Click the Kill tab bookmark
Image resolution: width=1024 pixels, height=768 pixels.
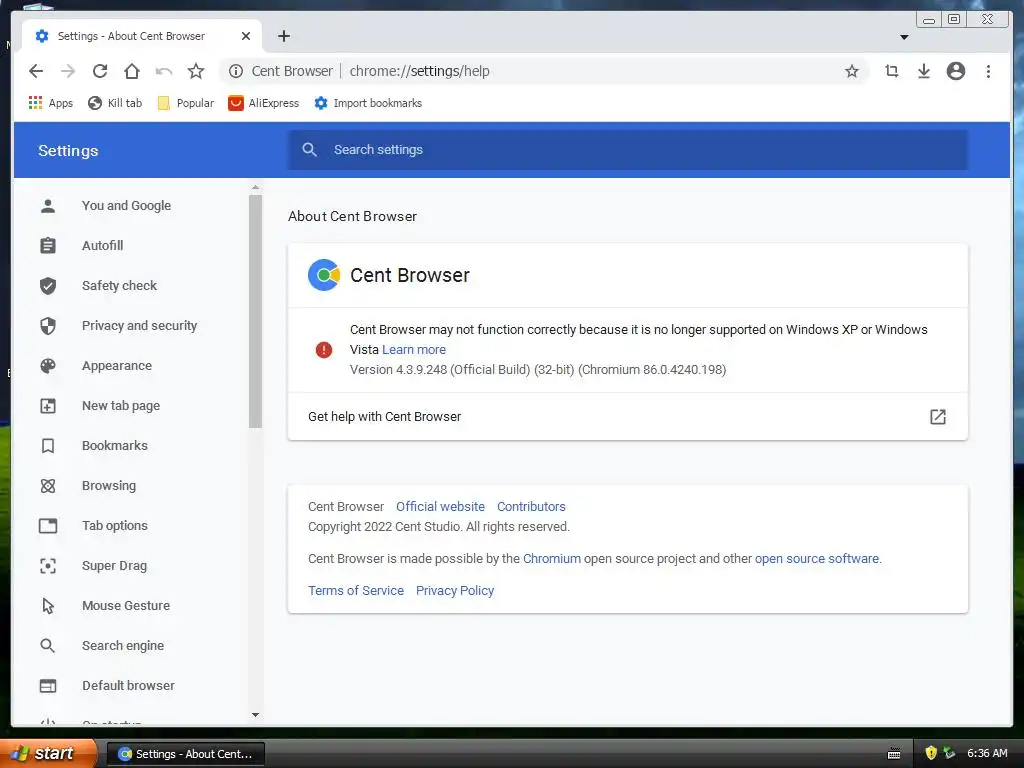(115, 103)
